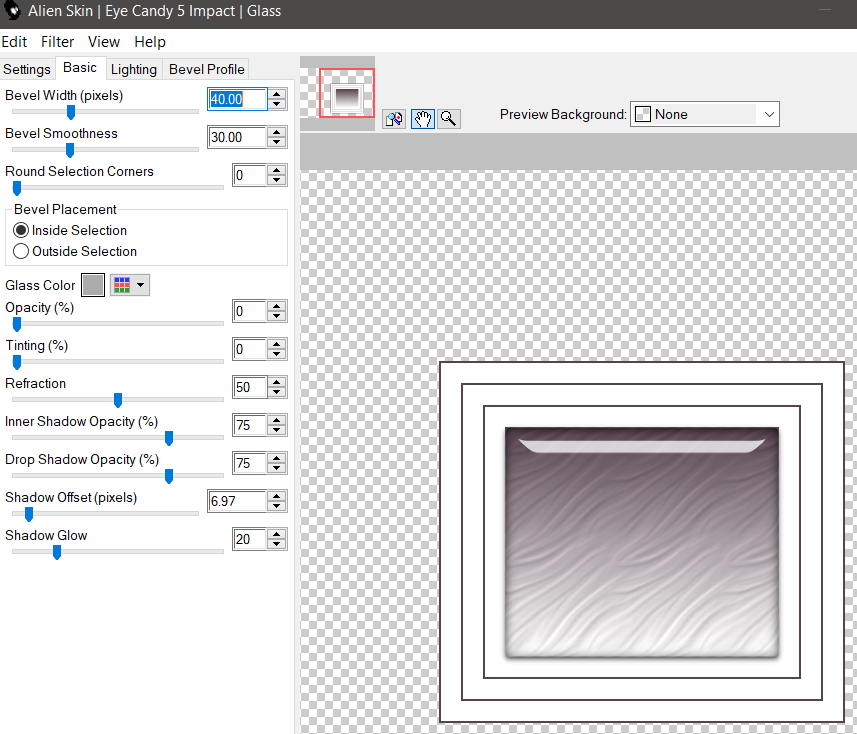Select the hand pan tool
This screenshot has width=857, height=734.
coord(422,119)
